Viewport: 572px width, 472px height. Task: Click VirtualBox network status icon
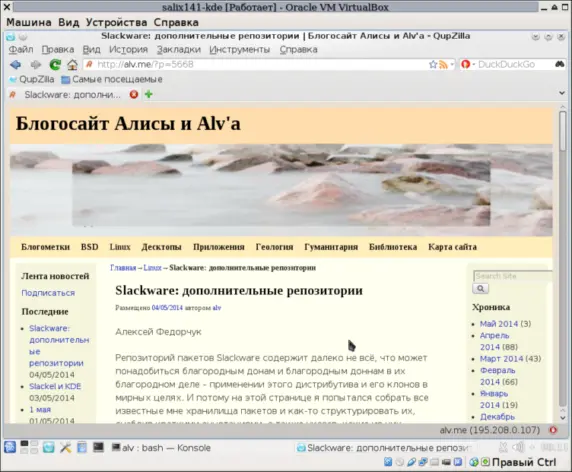tap(423, 463)
